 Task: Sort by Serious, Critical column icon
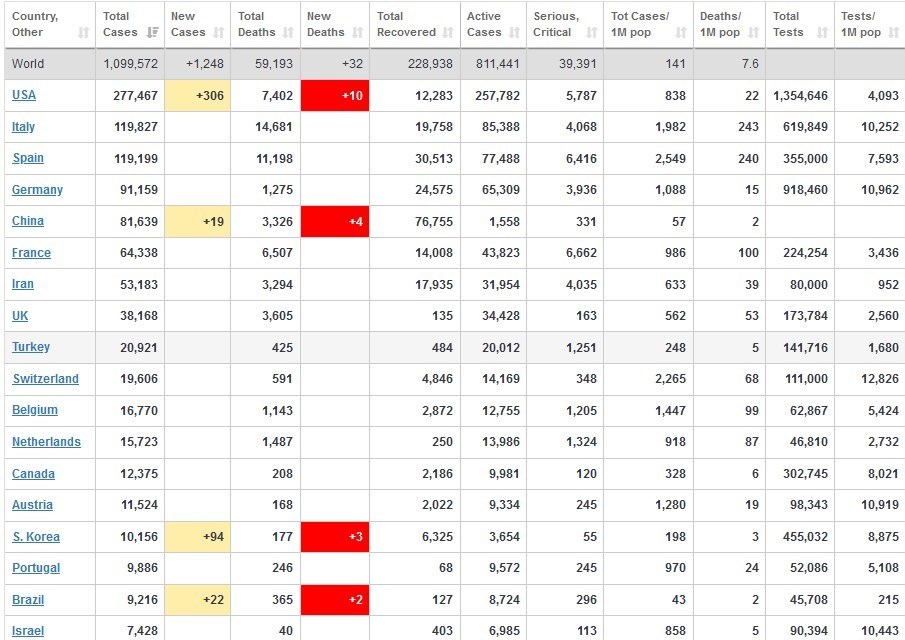(x=591, y=32)
